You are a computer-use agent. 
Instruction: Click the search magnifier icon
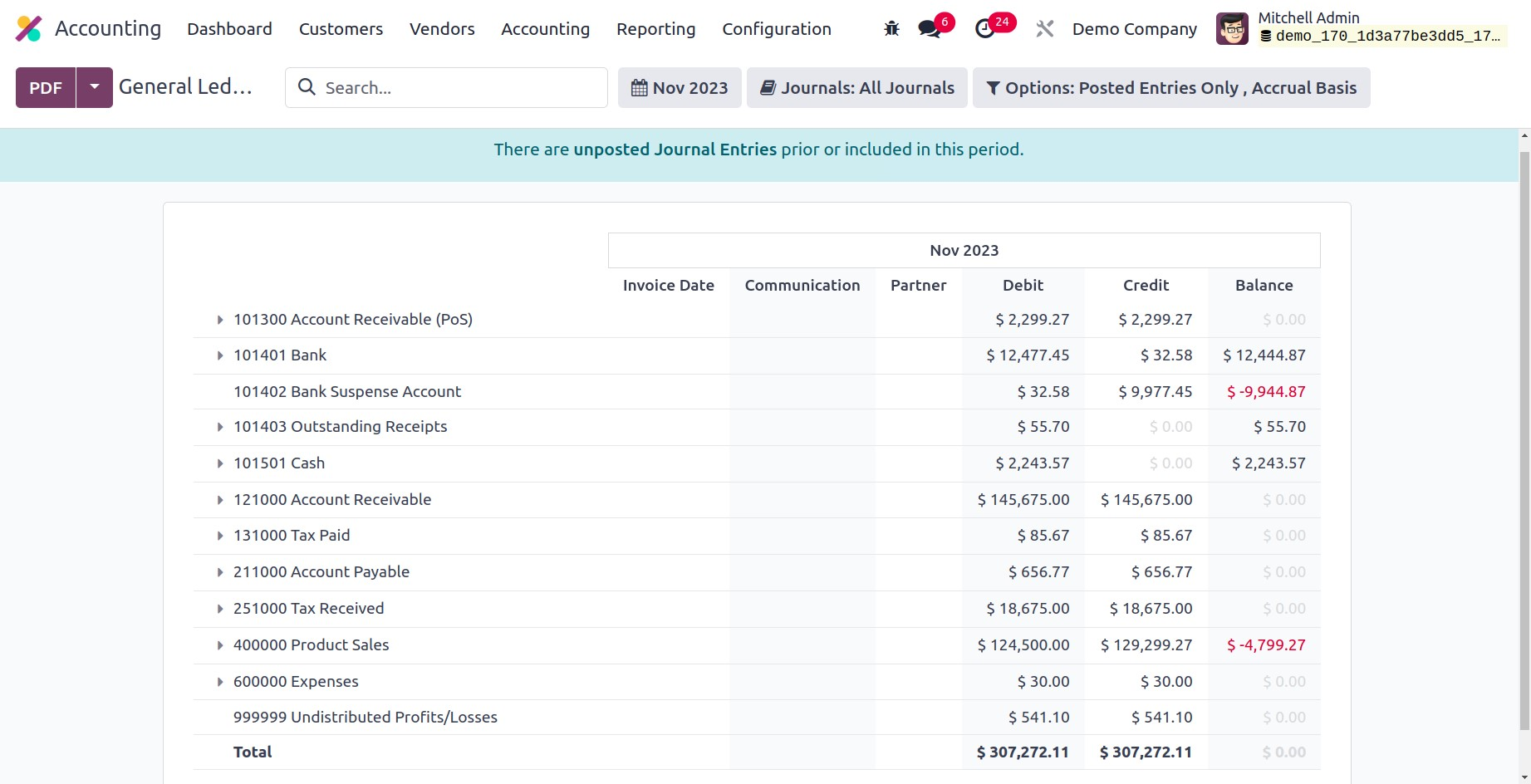pyautogui.click(x=307, y=87)
